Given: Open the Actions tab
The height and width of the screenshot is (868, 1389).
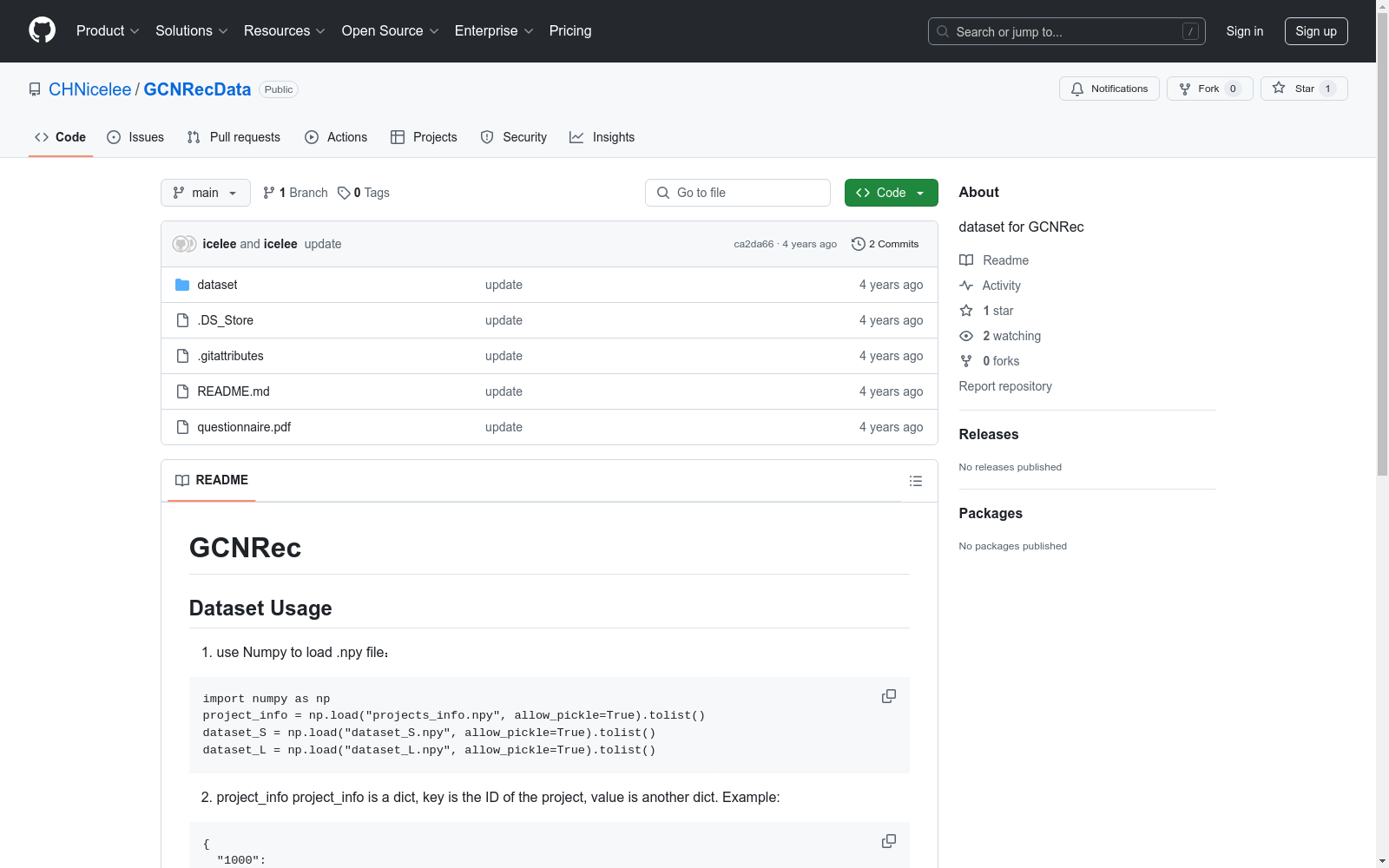Looking at the screenshot, I should pyautogui.click(x=336, y=137).
